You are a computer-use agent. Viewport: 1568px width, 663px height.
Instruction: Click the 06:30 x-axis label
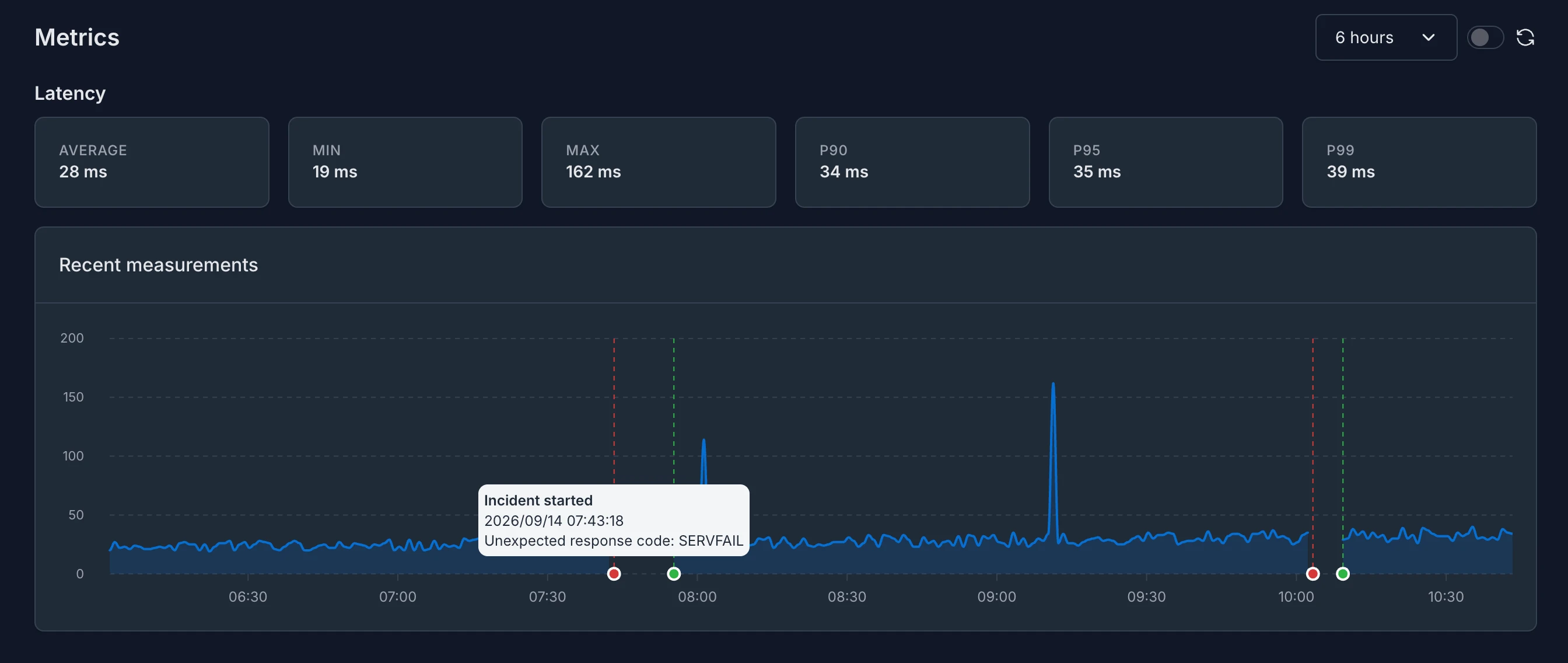(248, 596)
